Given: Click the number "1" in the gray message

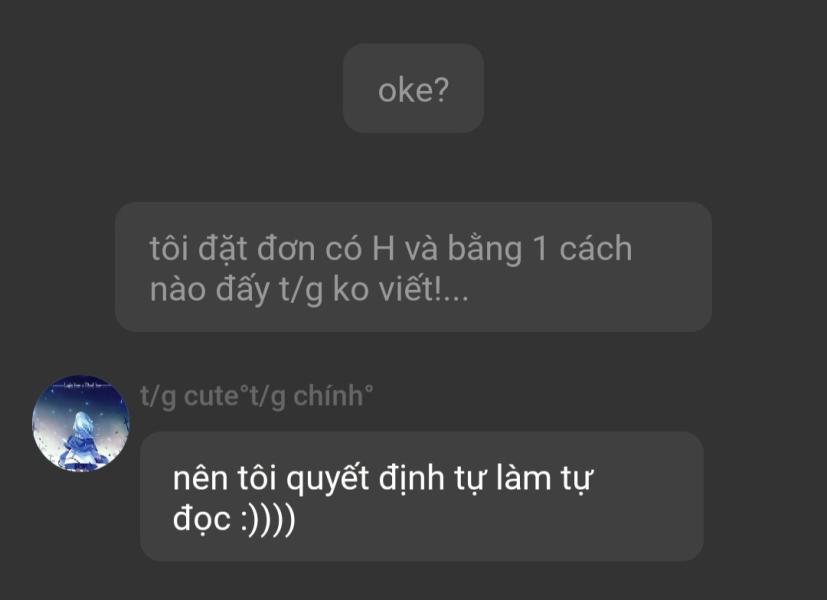Looking at the screenshot, I should pos(541,248).
